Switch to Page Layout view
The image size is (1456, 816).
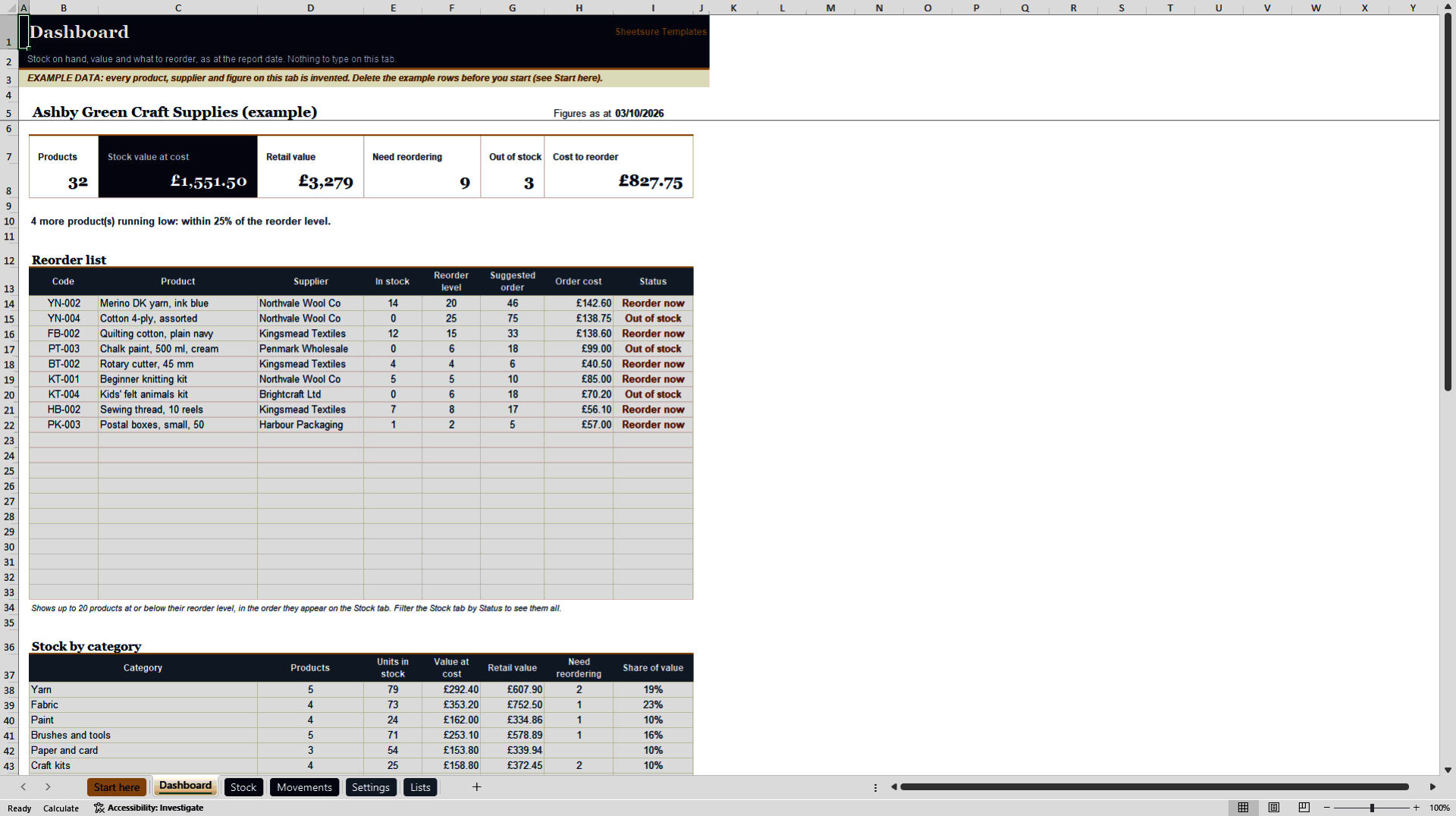(1274, 808)
